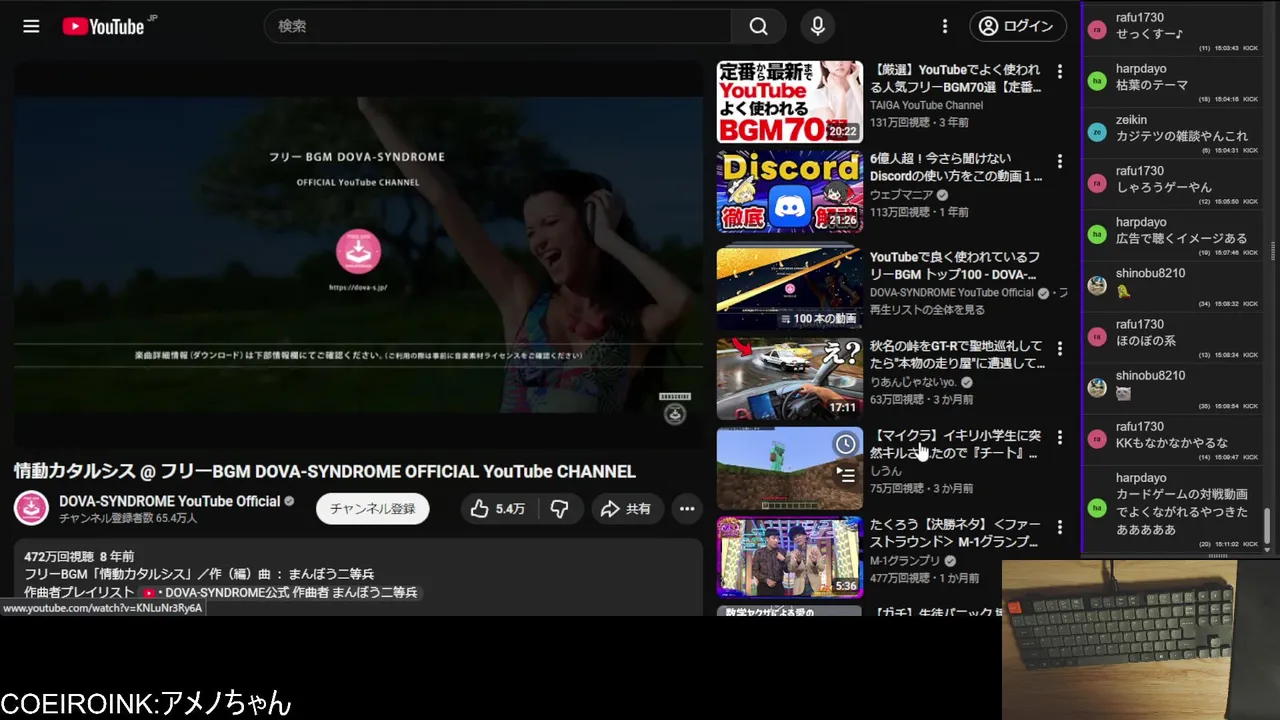Open options for the BGM70選 video

(1060, 72)
